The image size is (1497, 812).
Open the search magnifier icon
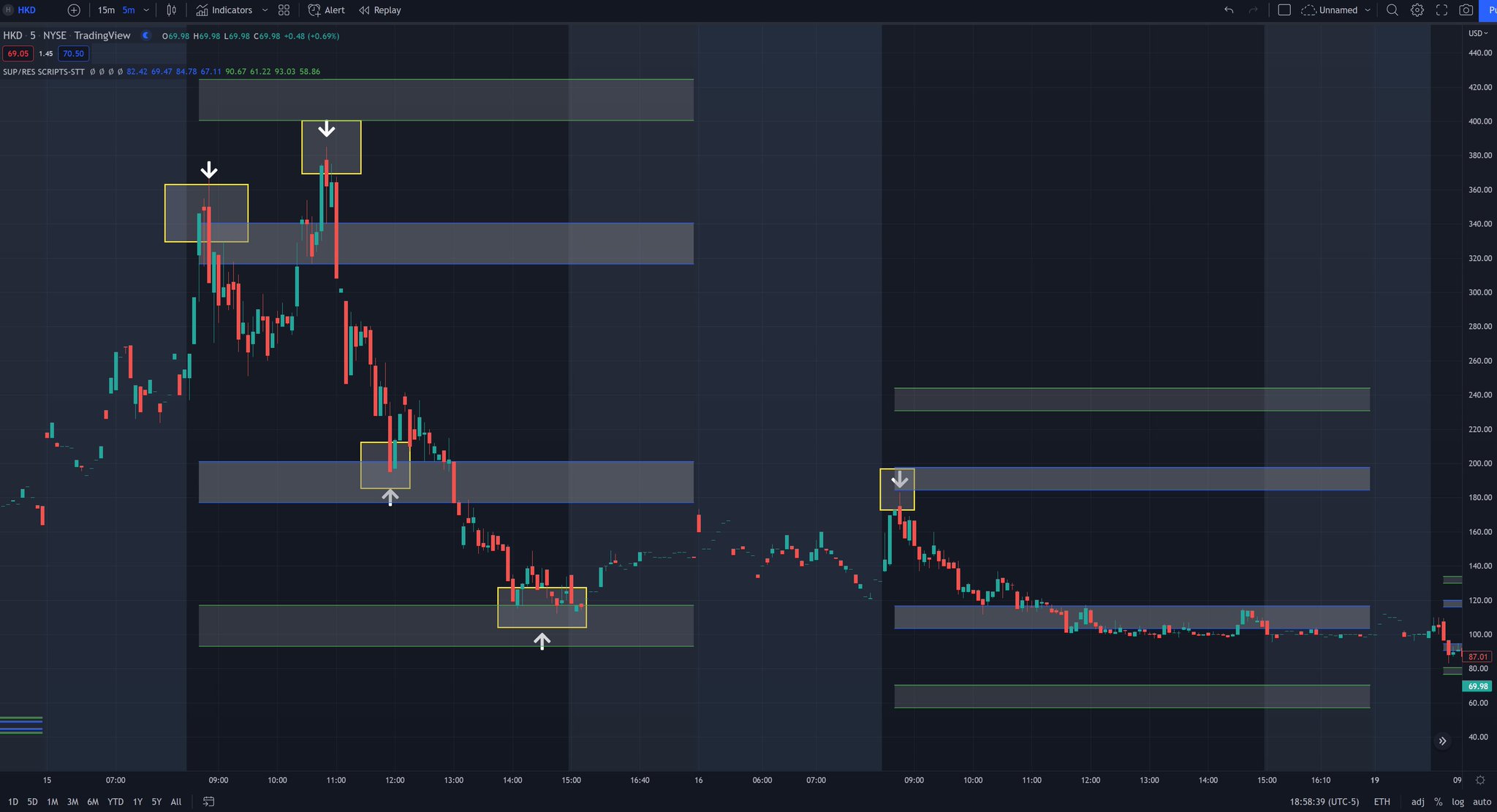[1392, 10]
